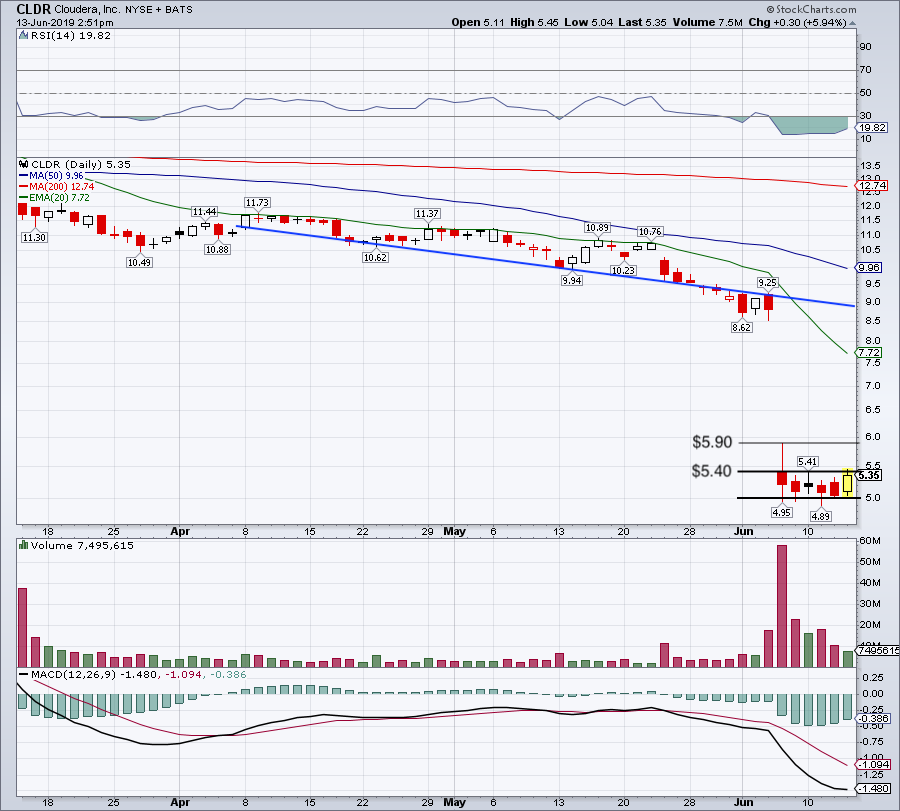The height and width of the screenshot is (811, 900).
Task: Click the 10.89 high price label
Action: coord(597,228)
